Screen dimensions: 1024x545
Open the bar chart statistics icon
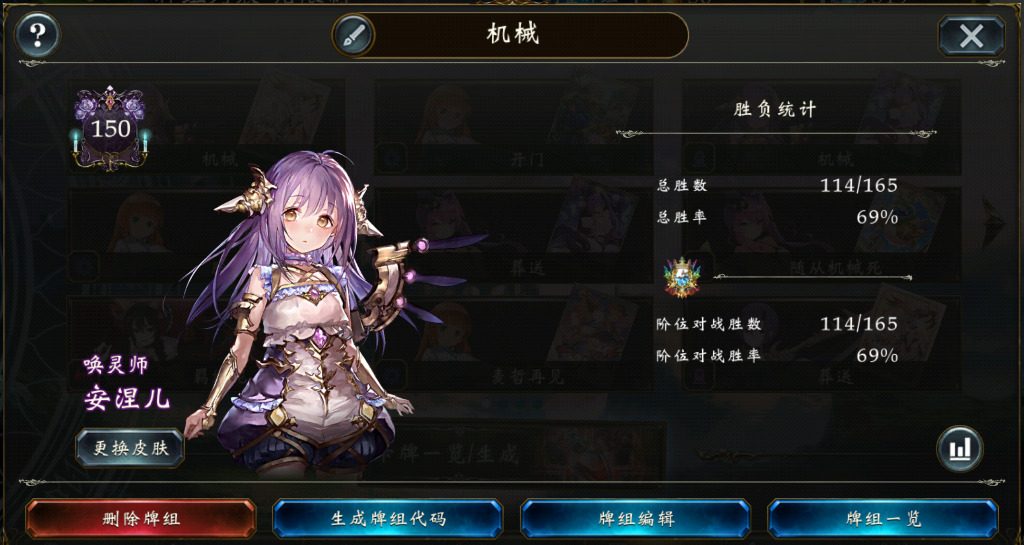[x=959, y=448]
